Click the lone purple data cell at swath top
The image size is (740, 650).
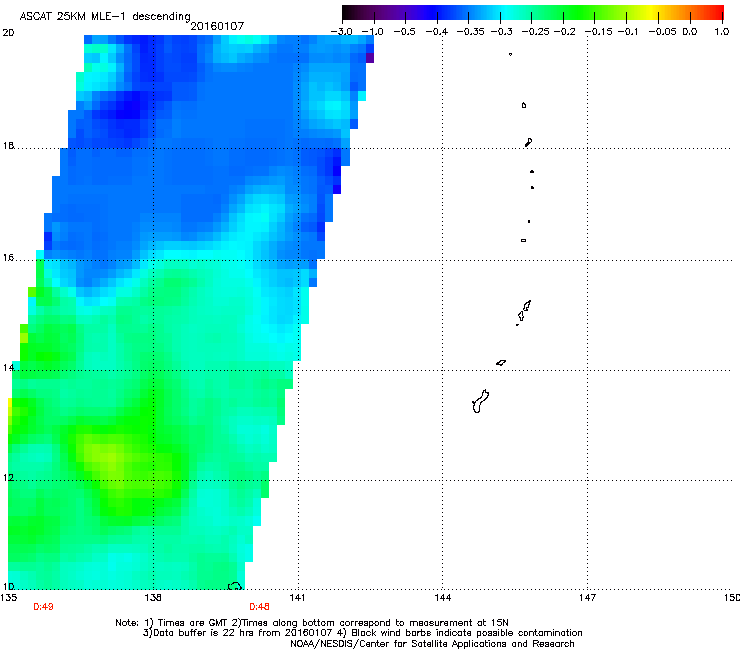(370, 58)
